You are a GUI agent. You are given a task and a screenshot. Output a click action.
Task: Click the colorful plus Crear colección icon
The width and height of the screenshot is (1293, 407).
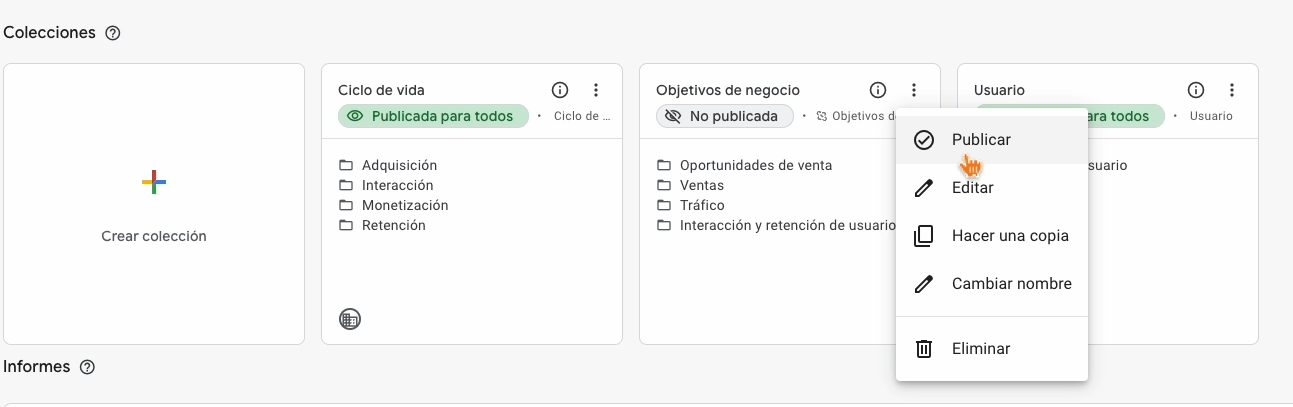(x=154, y=182)
